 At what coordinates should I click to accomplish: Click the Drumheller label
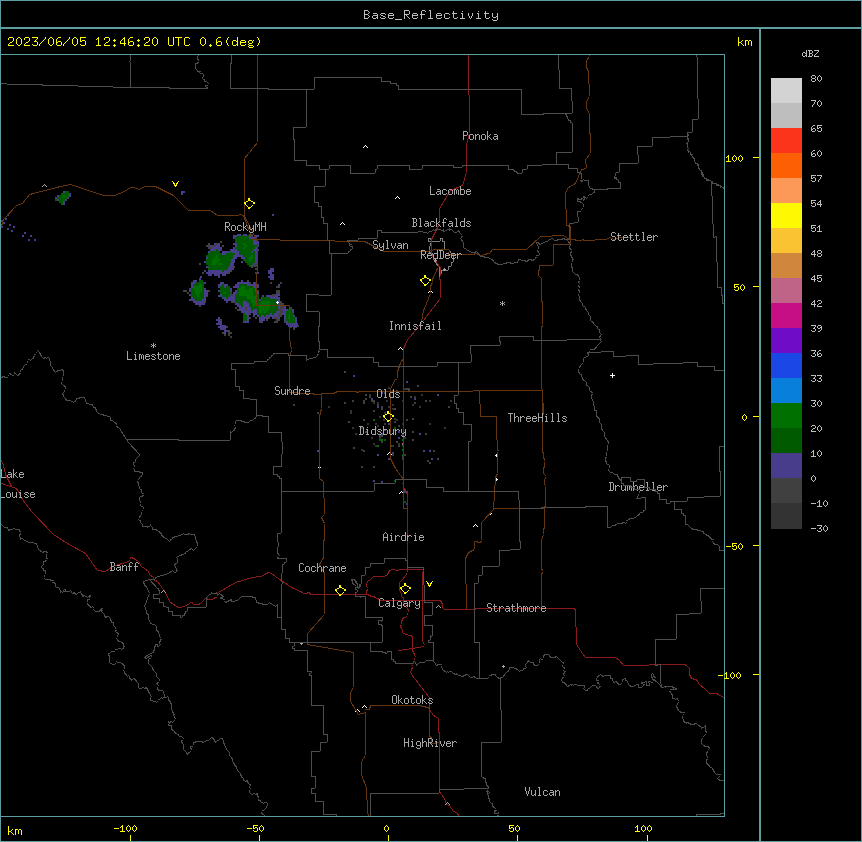point(638,487)
